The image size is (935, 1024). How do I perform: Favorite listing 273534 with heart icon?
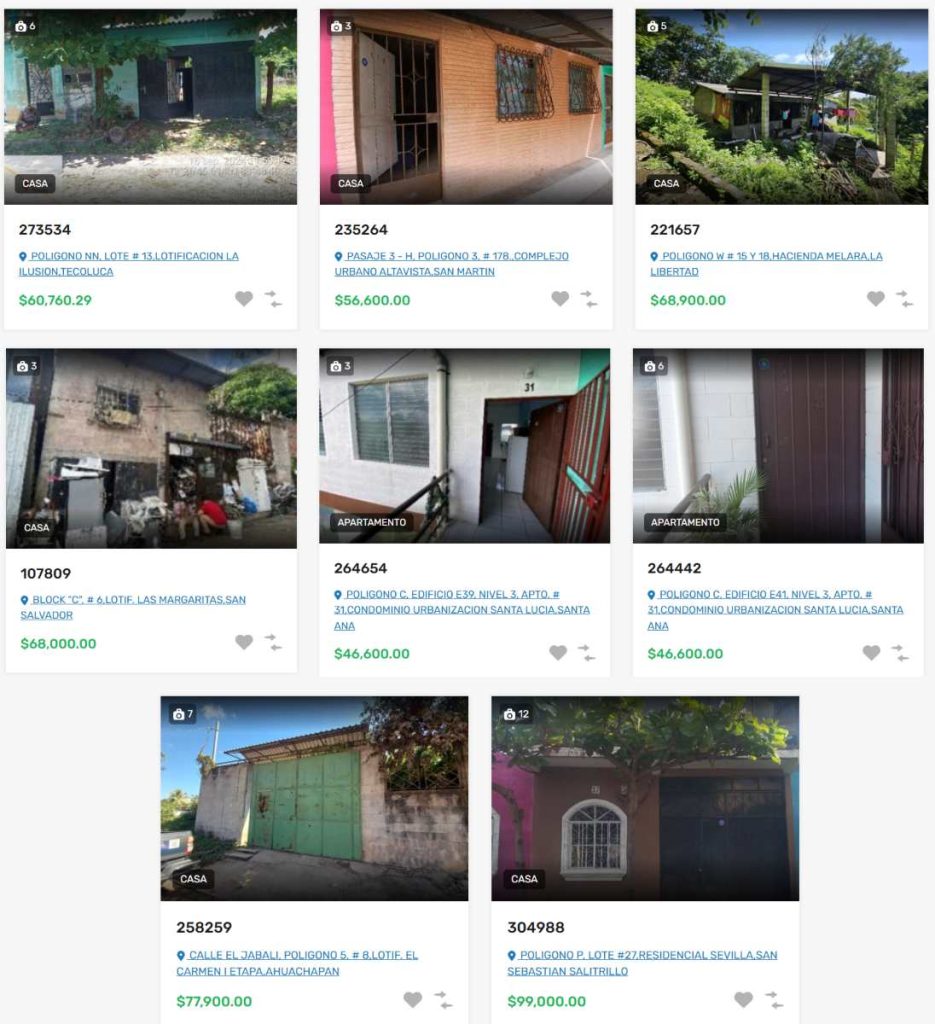[244, 299]
